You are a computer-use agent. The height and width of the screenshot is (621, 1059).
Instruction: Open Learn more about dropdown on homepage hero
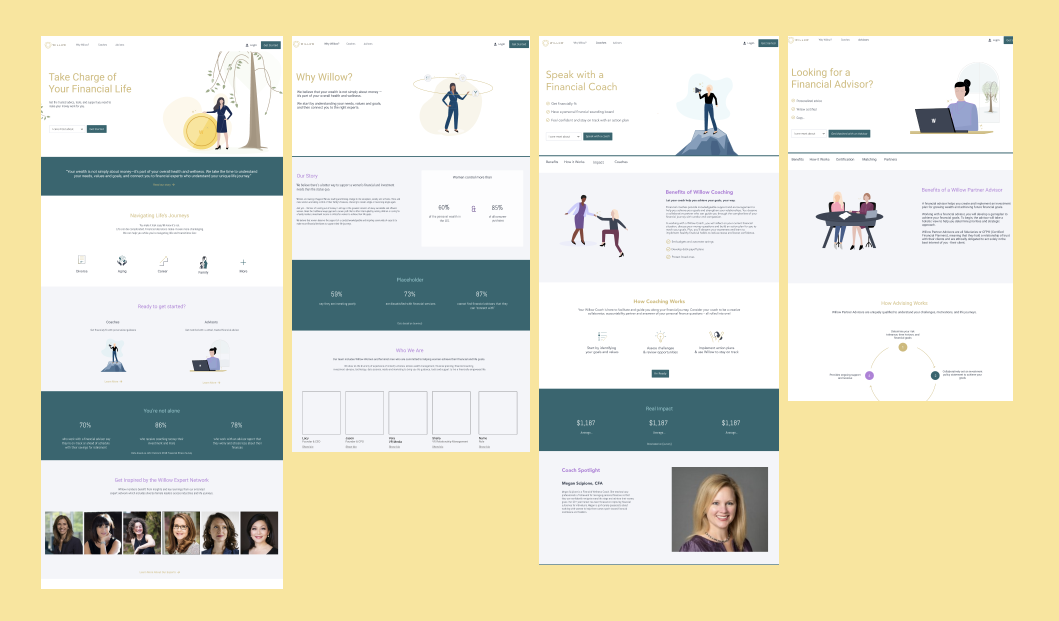pyautogui.click(x=67, y=129)
